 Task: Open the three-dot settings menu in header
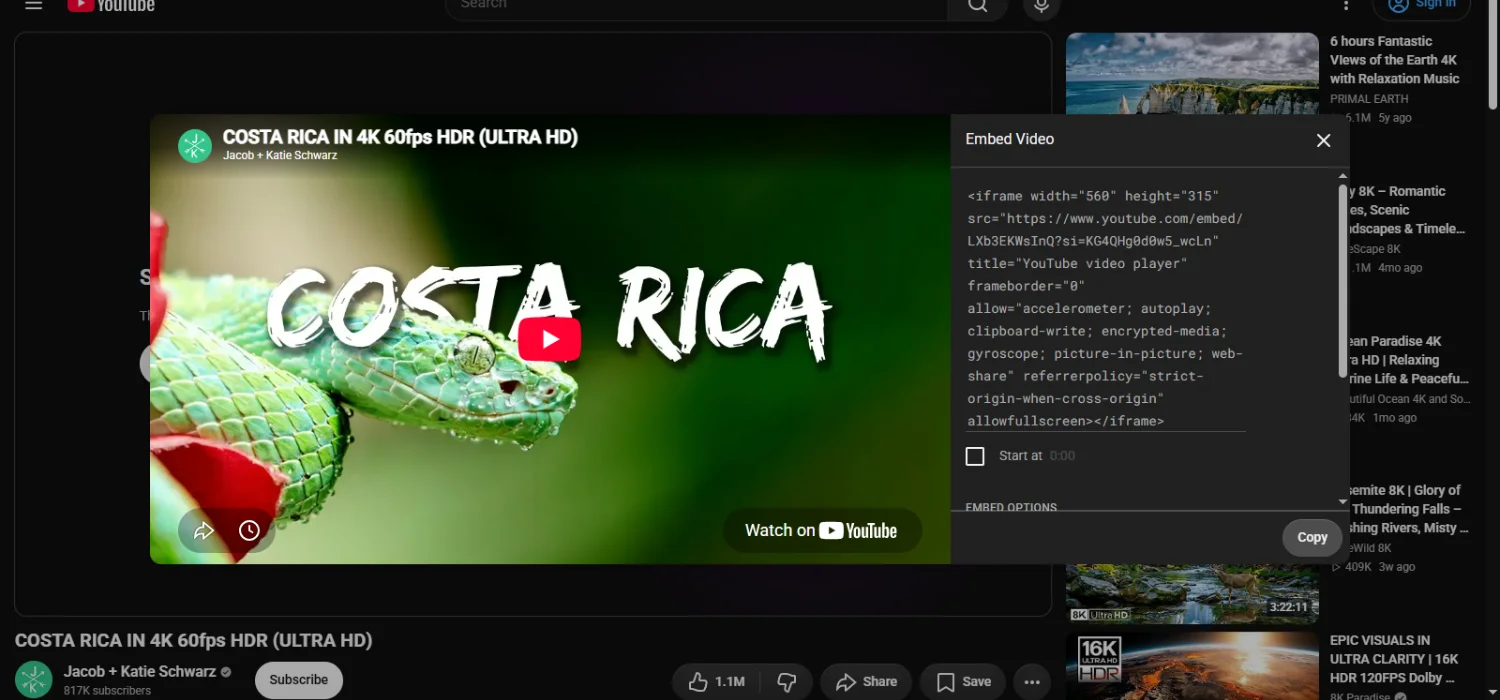pyautogui.click(x=1346, y=5)
